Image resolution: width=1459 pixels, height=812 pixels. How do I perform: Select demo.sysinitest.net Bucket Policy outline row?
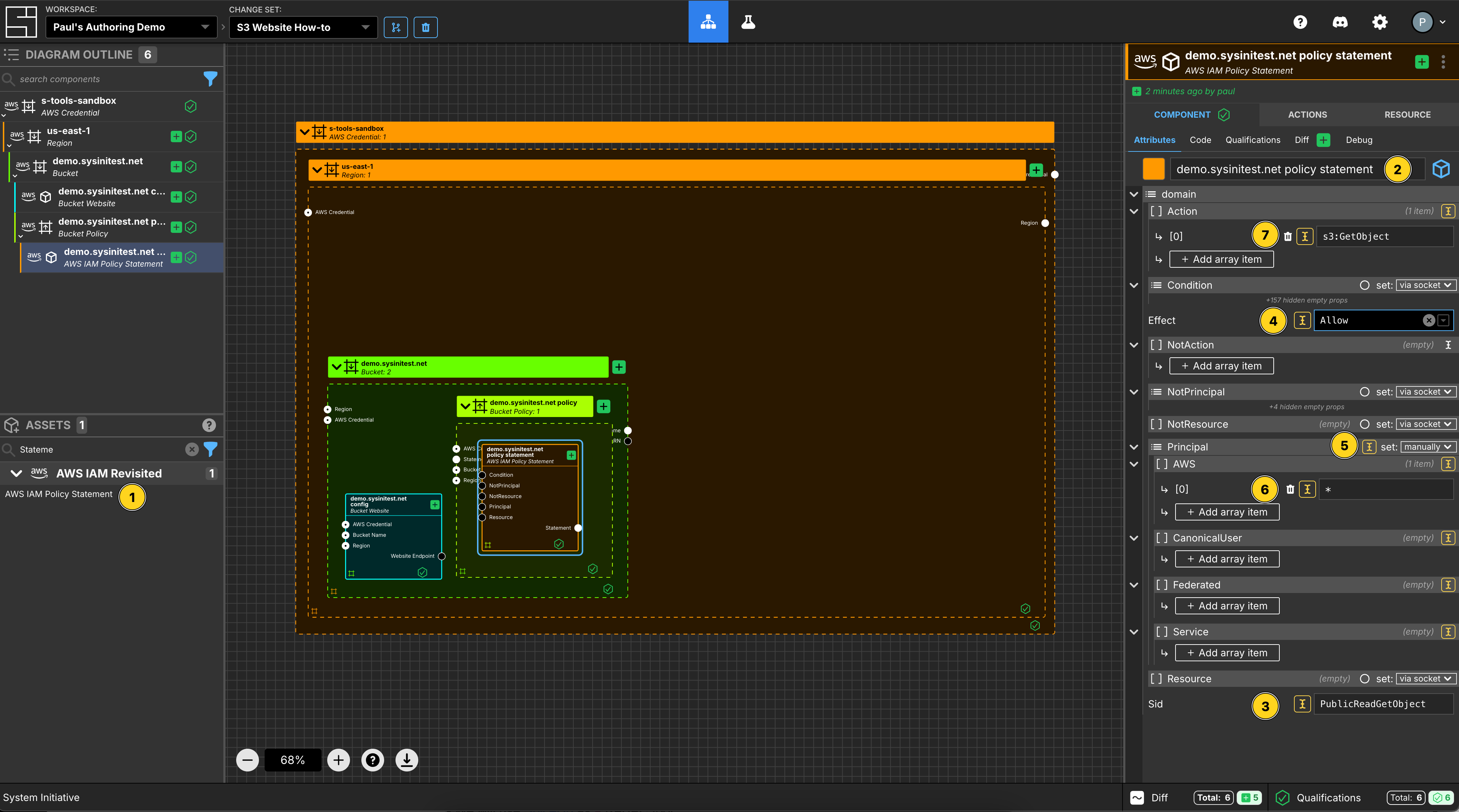118,227
